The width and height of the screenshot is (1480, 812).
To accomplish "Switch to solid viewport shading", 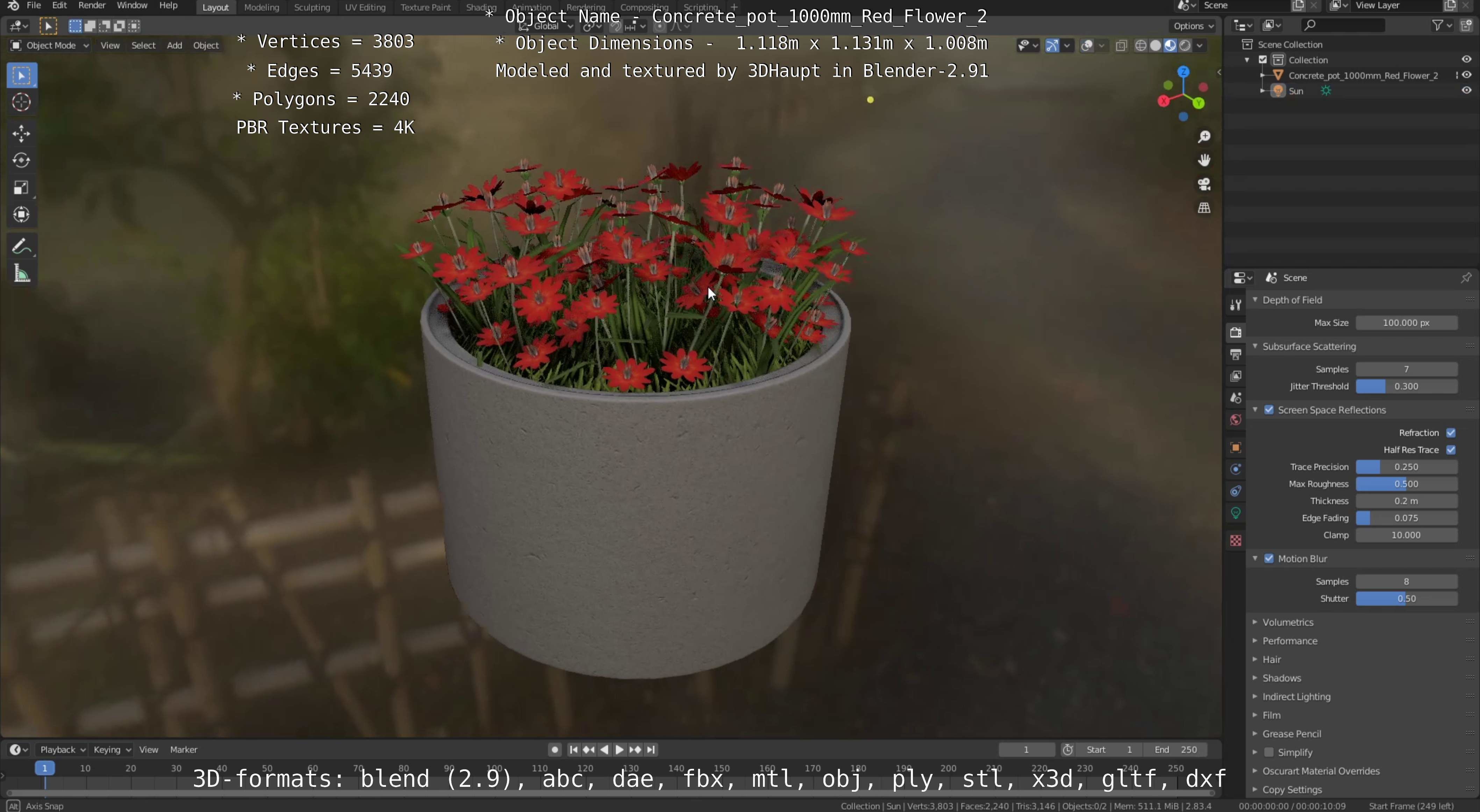I will pyautogui.click(x=1156, y=46).
